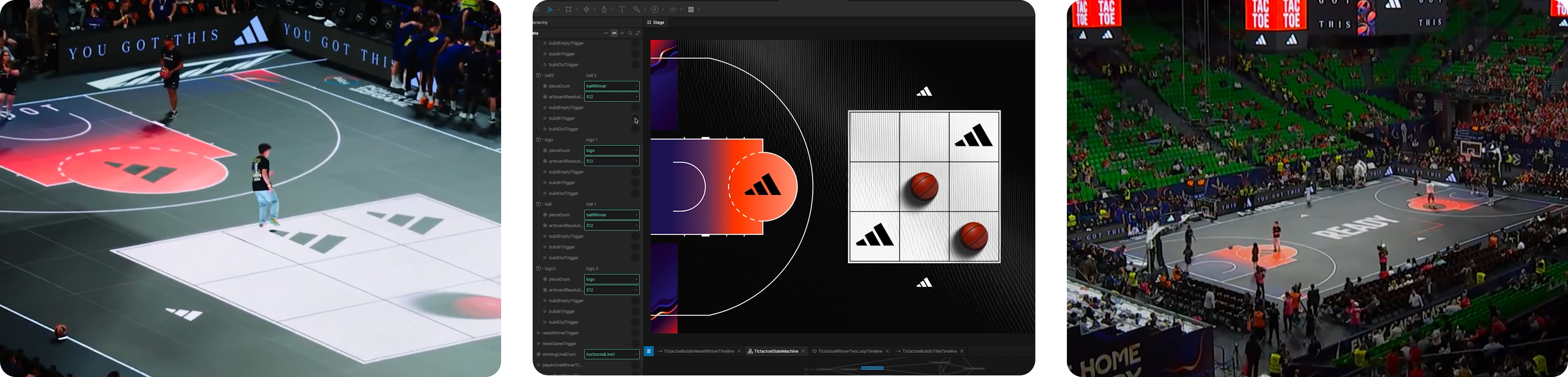Click the blue panel toggle beside timeline tabs
The width and height of the screenshot is (1568, 377).
(x=649, y=351)
